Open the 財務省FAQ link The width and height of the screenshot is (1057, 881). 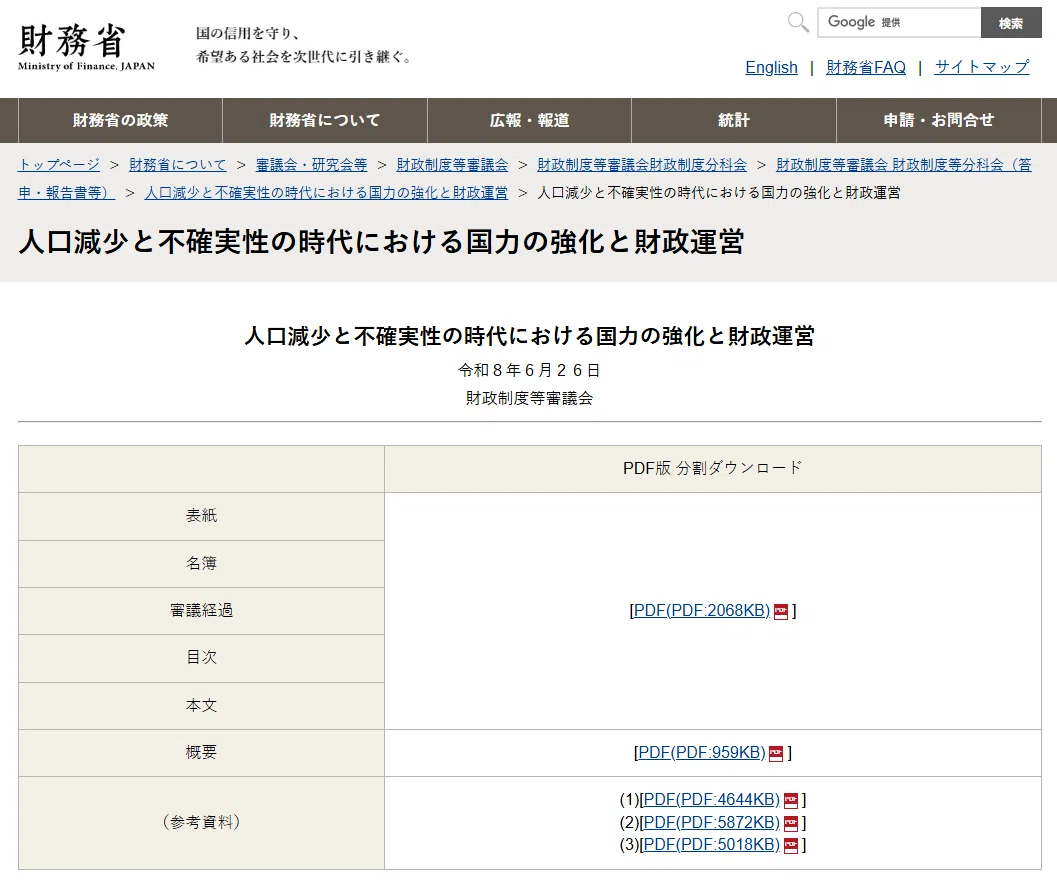[866, 67]
